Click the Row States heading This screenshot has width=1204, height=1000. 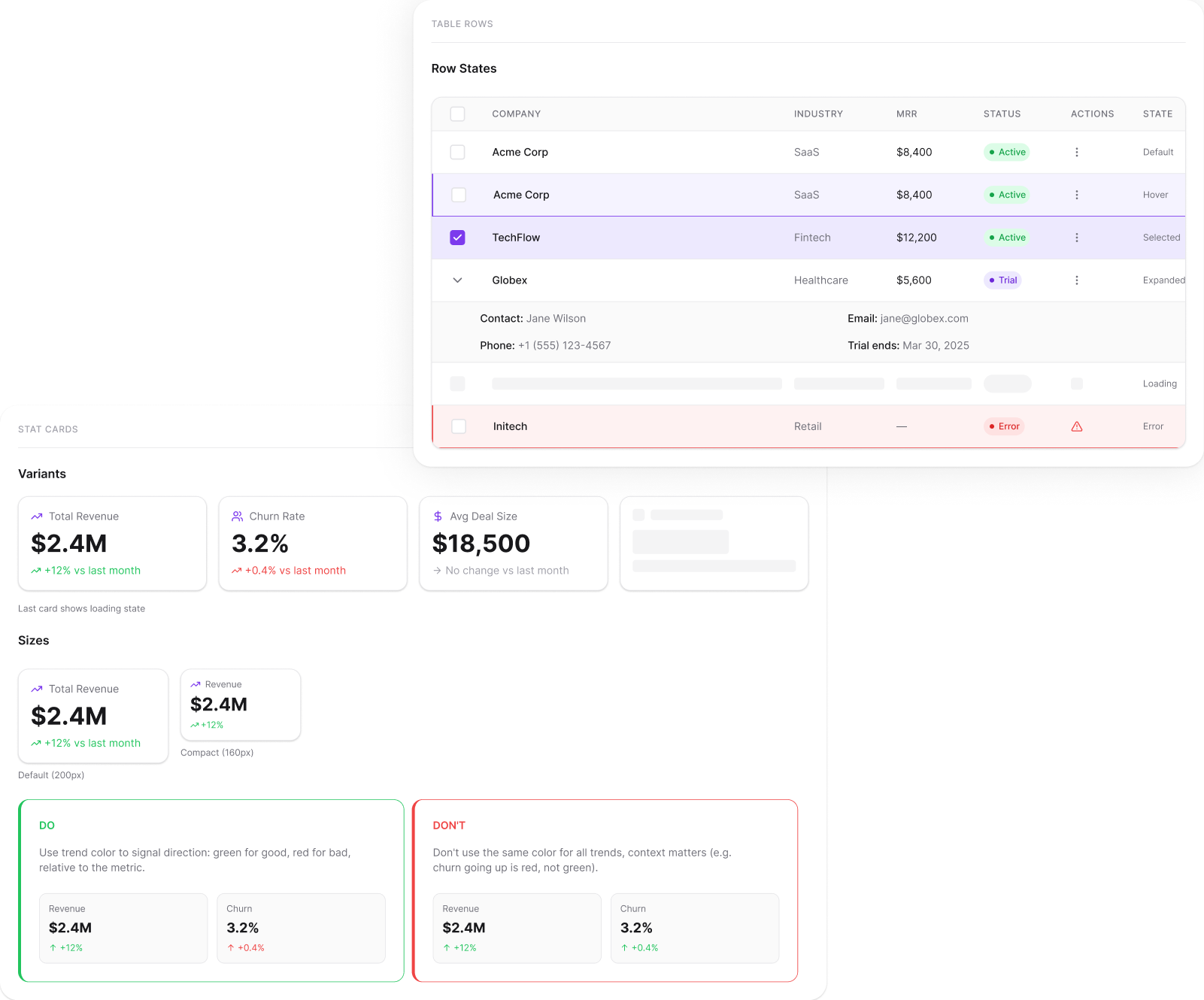pos(464,68)
